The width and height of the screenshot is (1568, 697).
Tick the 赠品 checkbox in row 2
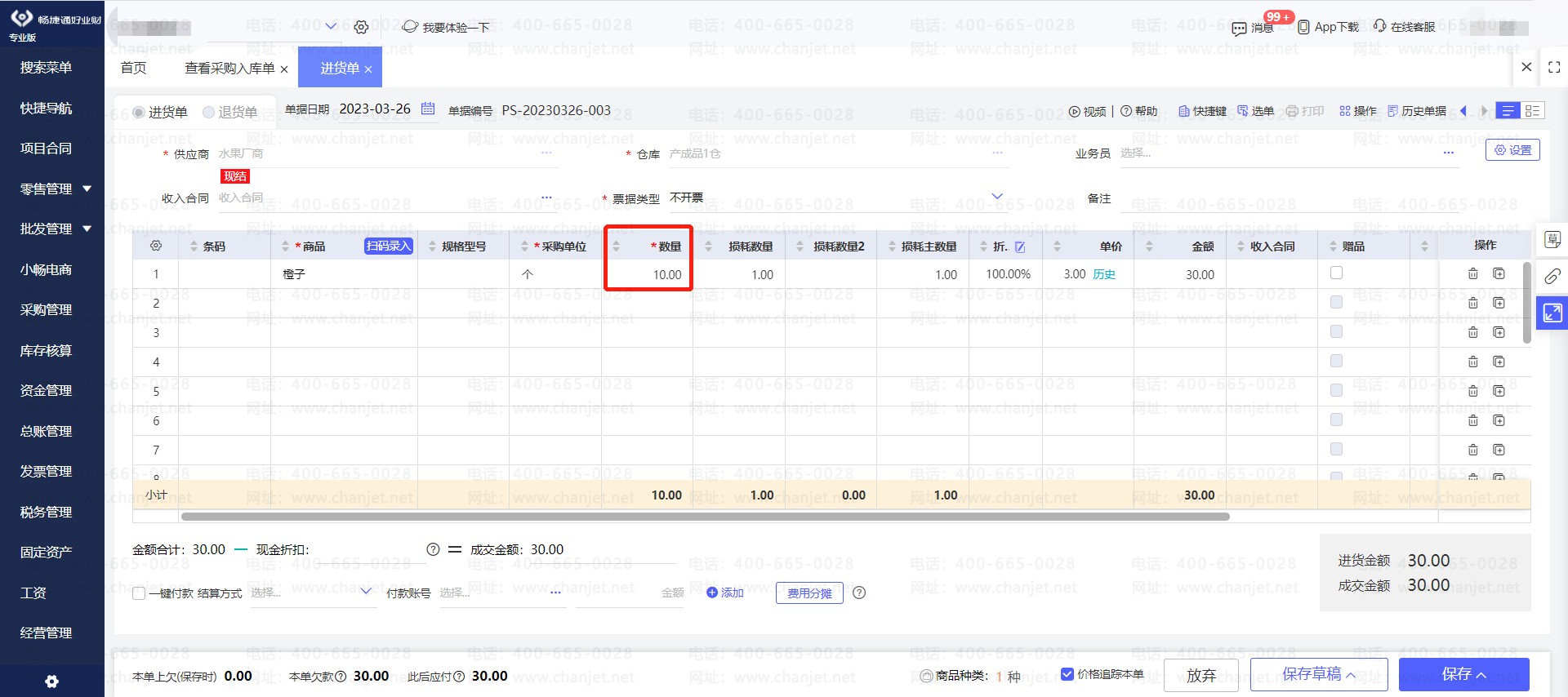[x=1337, y=303]
